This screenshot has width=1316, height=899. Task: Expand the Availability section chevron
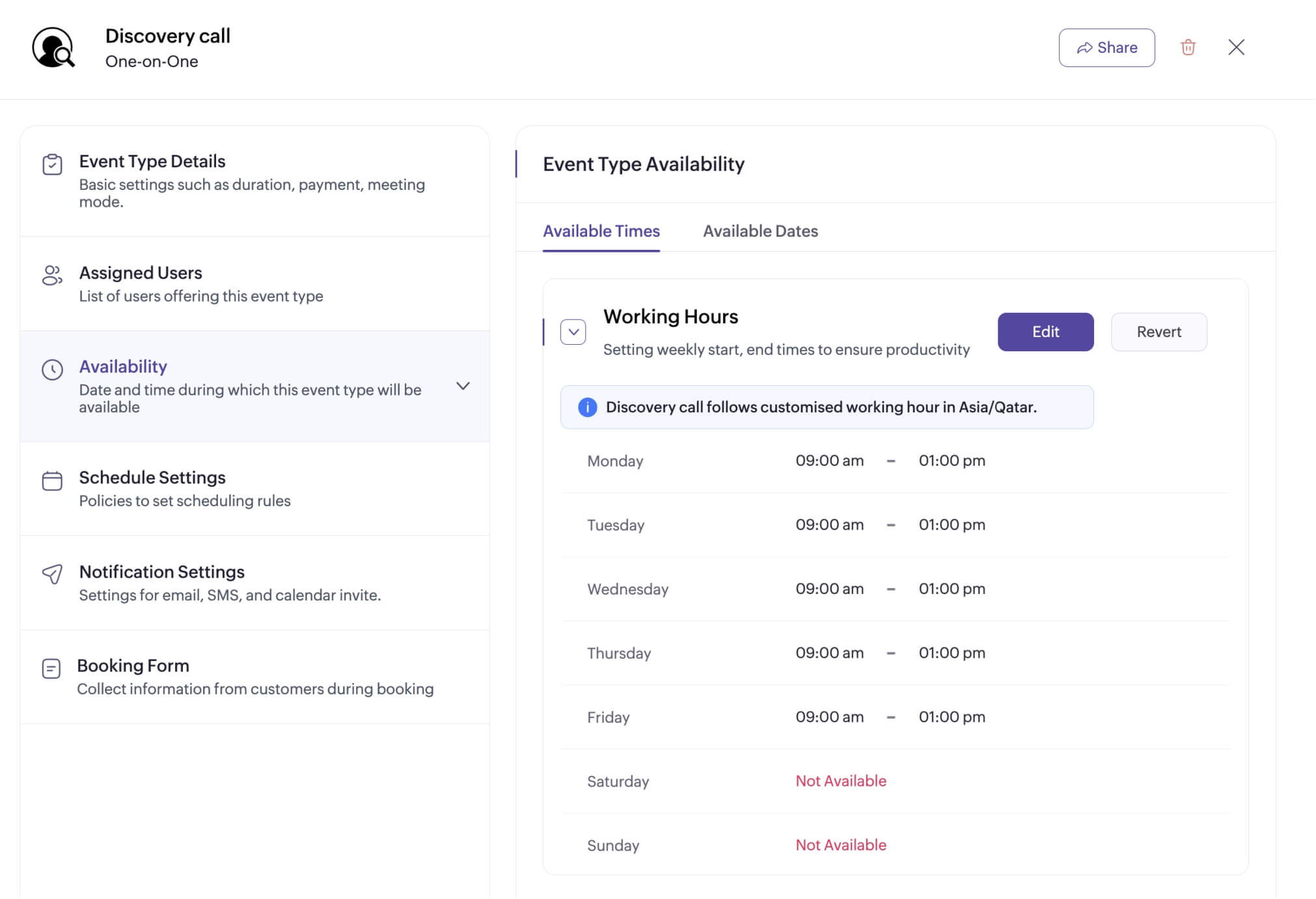click(x=463, y=386)
